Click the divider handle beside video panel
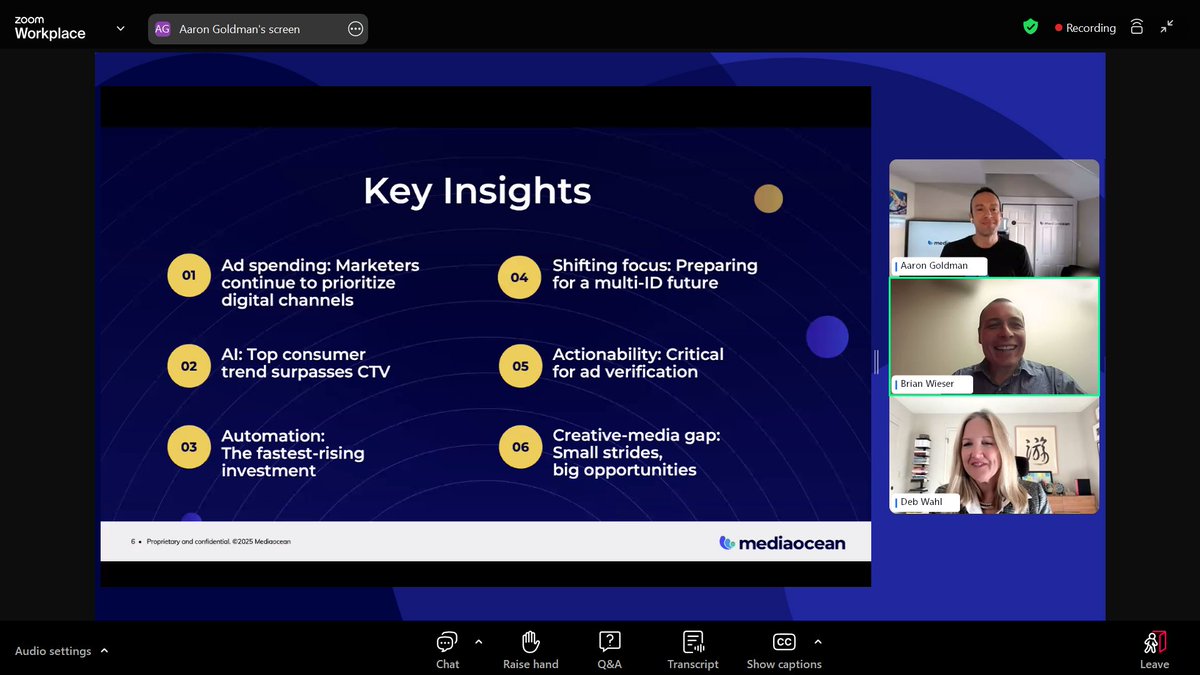Screen dimensions: 1200x675 pos(877,360)
